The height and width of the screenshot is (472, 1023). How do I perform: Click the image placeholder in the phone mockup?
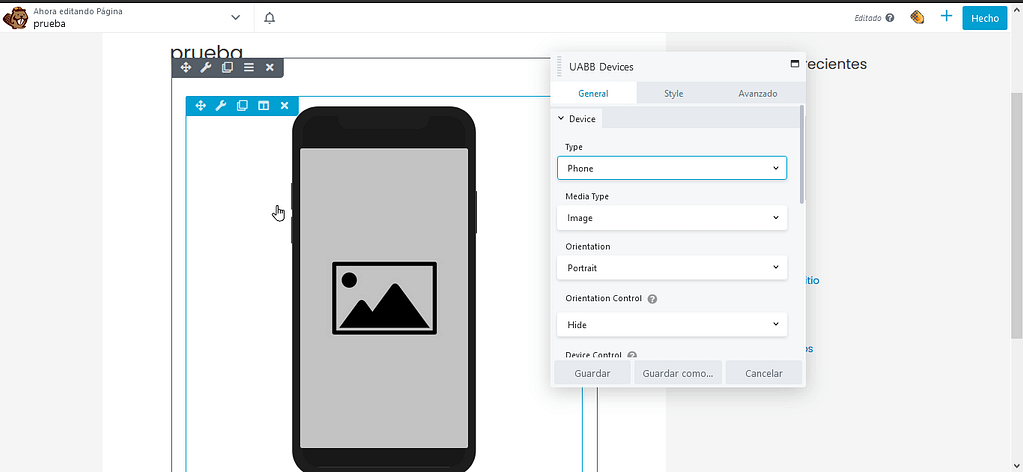384,298
